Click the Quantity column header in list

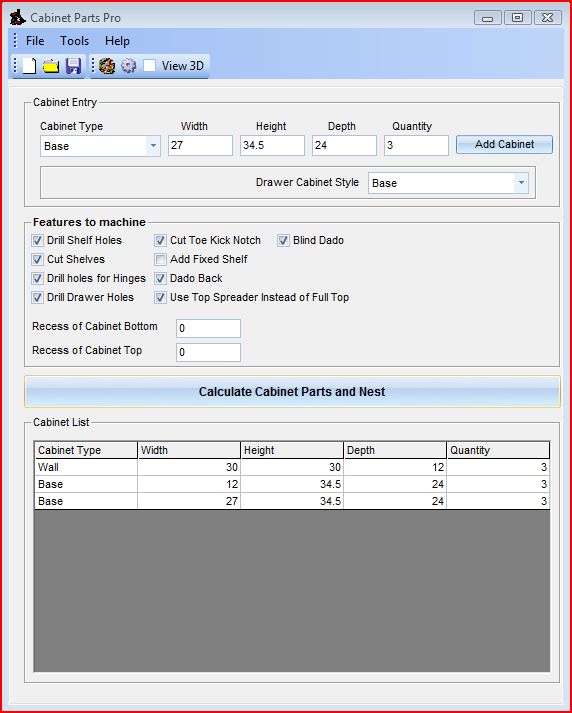(498, 450)
